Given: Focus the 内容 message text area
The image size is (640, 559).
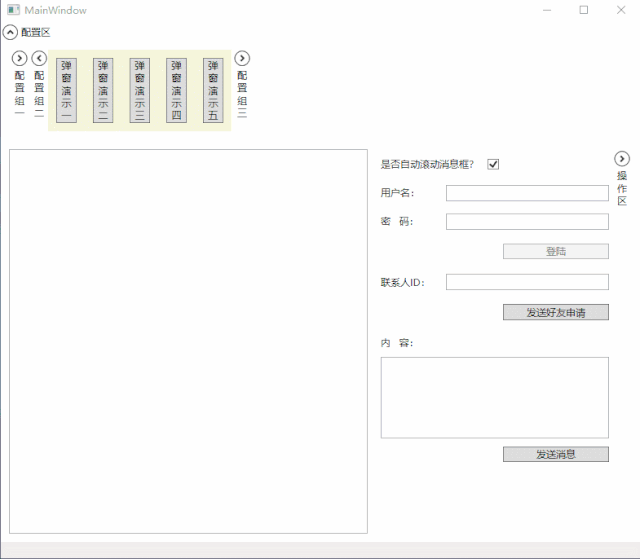Looking at the screenshot, I should pyautogui.click(x=495, y=398).
